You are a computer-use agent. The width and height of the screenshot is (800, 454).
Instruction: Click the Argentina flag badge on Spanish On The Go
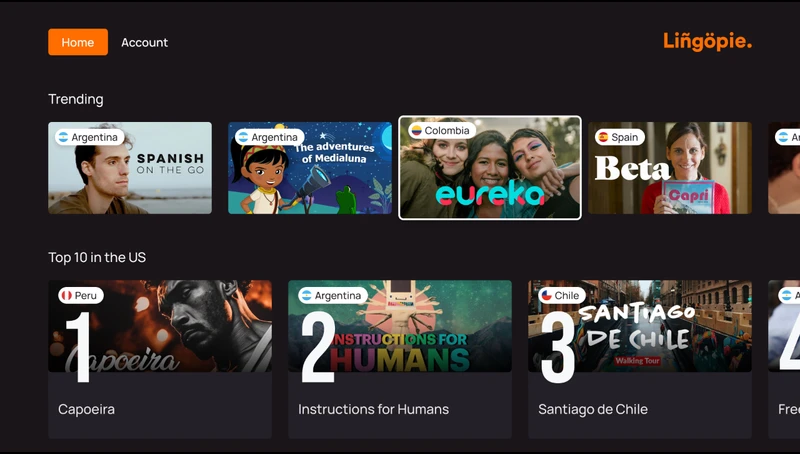tap(89, 137)
